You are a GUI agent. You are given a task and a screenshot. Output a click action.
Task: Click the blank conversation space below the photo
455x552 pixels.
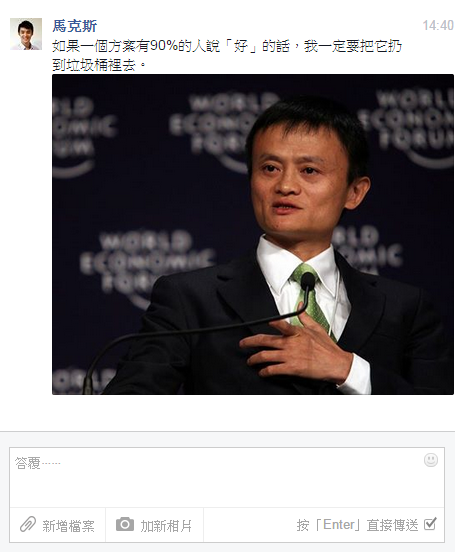[x=227, y=413]
